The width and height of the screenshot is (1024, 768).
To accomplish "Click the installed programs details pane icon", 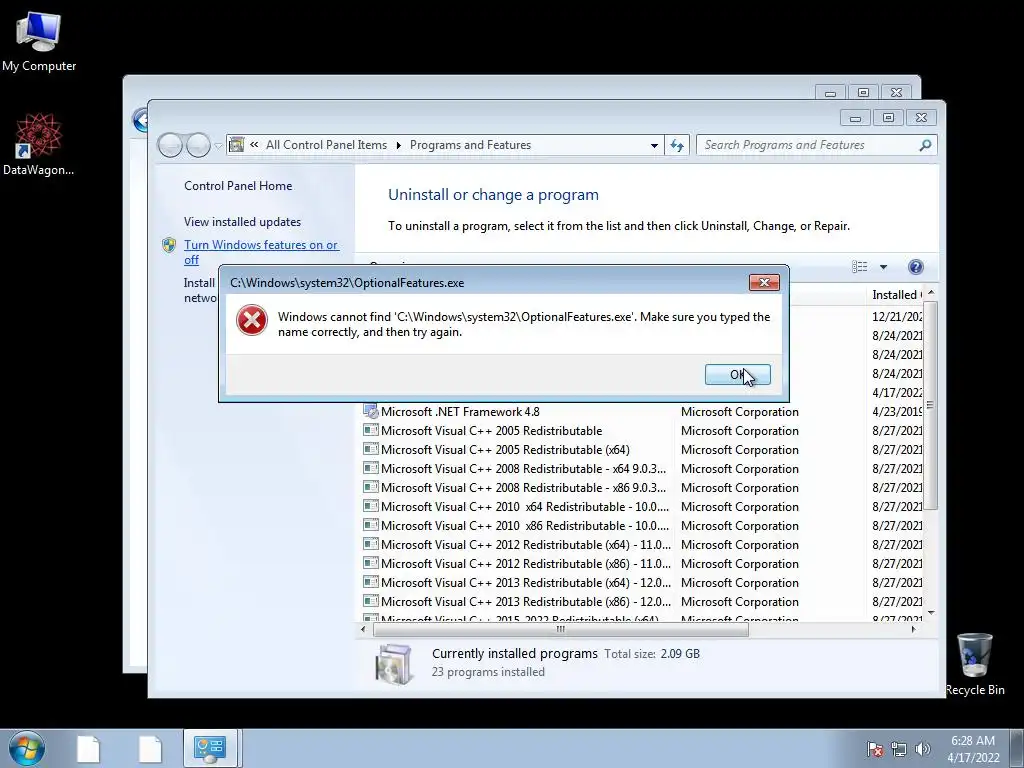I will (x=394, y=664).
